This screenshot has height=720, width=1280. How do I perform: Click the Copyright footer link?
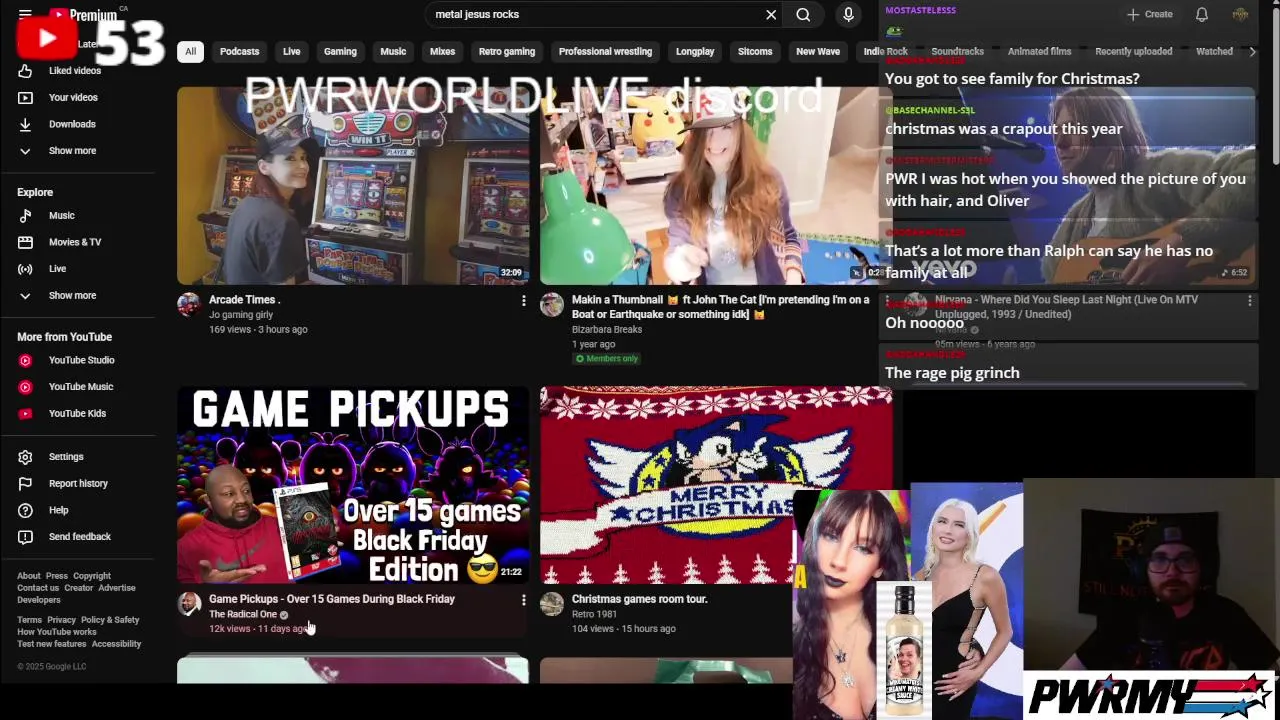[92, 576]
